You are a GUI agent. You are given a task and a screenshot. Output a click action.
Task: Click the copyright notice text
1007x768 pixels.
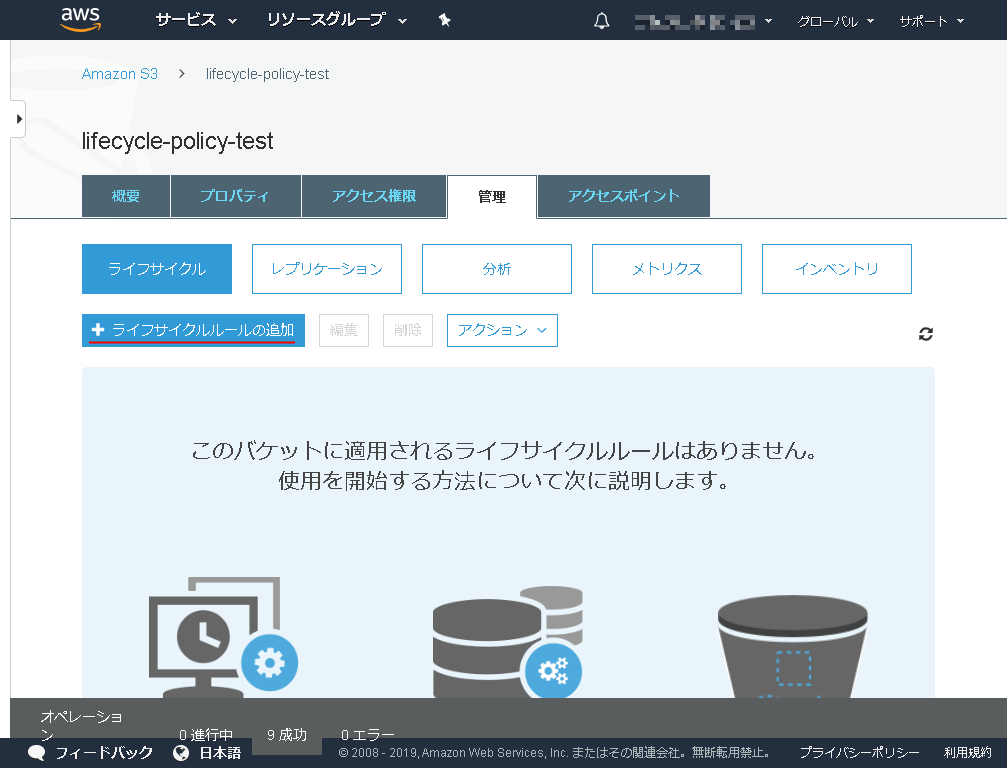coord(554,753)
